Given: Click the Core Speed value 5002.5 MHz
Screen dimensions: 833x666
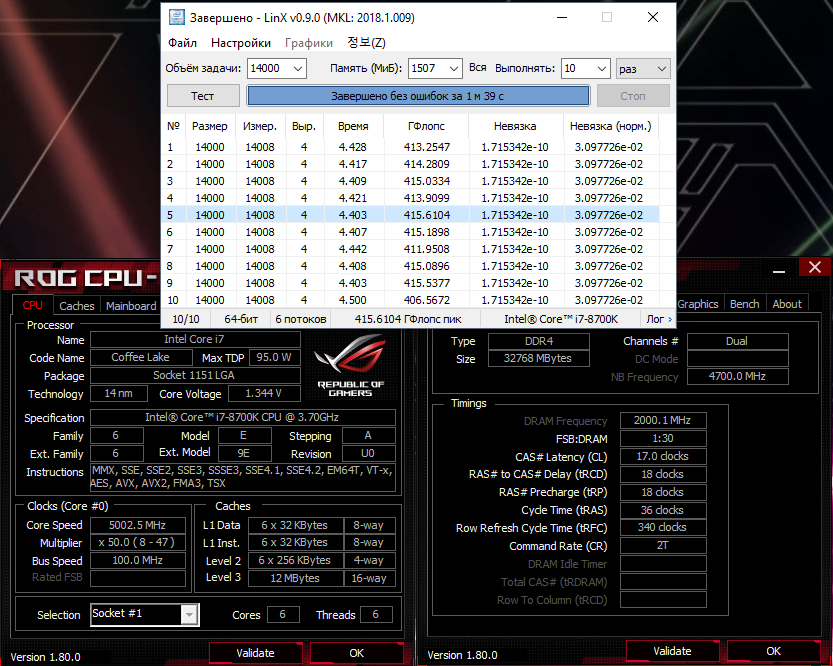Looking at the screenshot, I should click(x=138, y=525).
